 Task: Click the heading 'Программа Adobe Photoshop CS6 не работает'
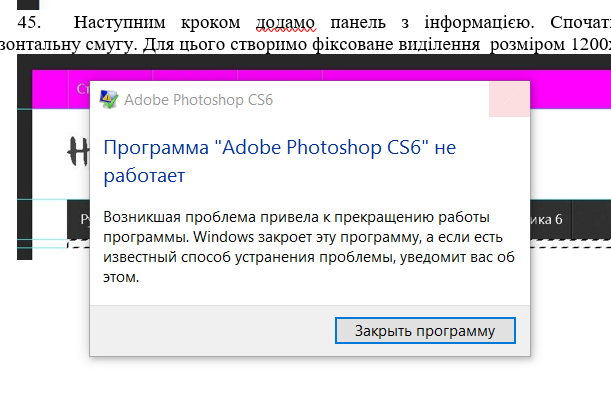[279, 161]
